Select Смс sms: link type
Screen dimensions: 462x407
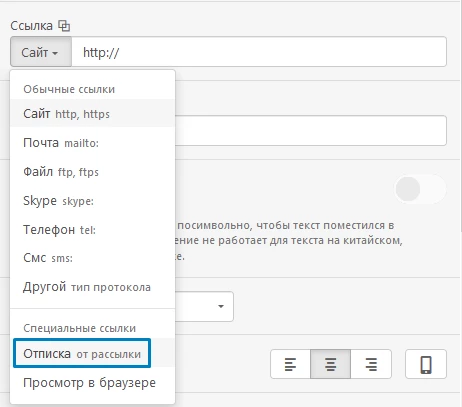(93, 258)
